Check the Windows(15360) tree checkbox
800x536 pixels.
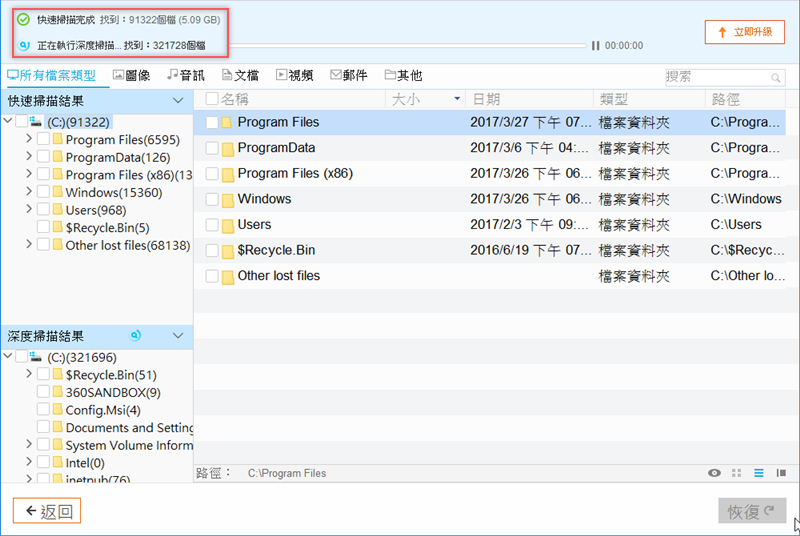43,192
